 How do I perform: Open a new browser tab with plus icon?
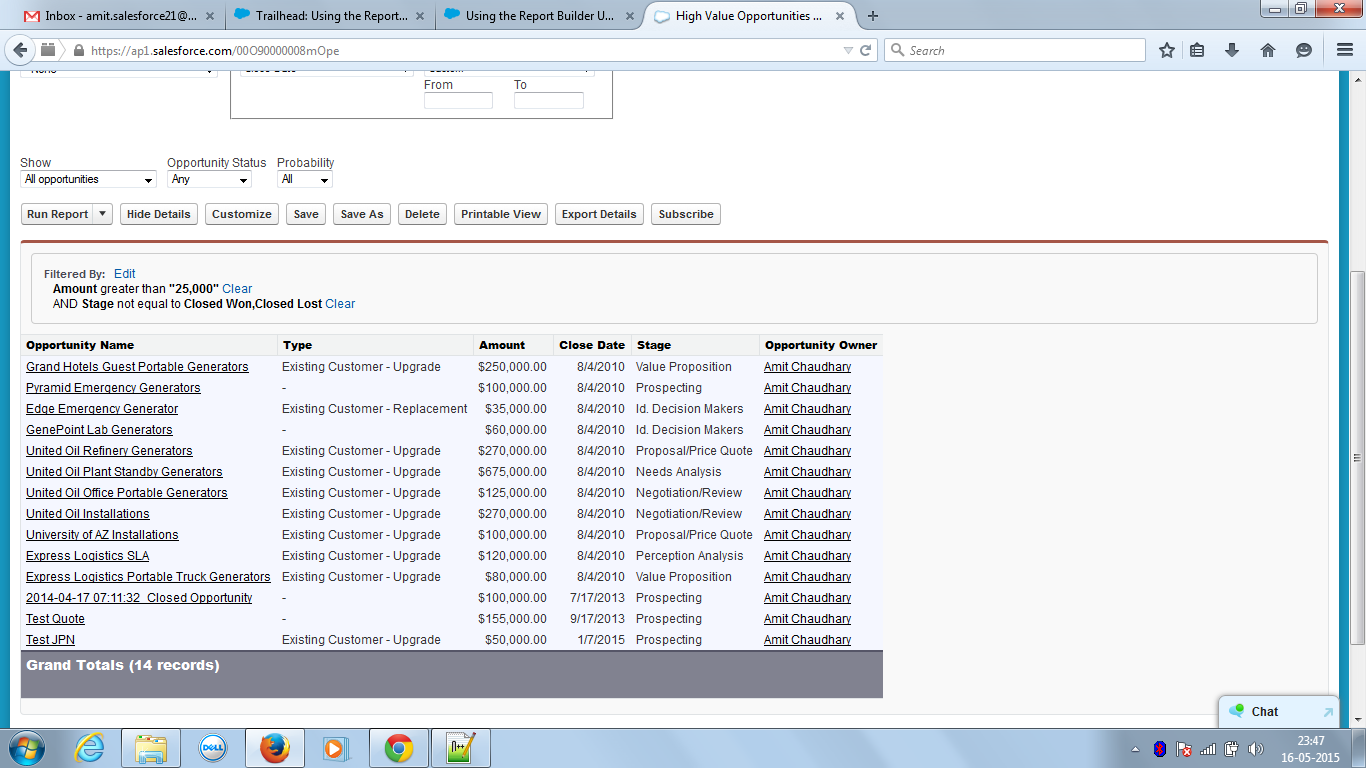873,16
